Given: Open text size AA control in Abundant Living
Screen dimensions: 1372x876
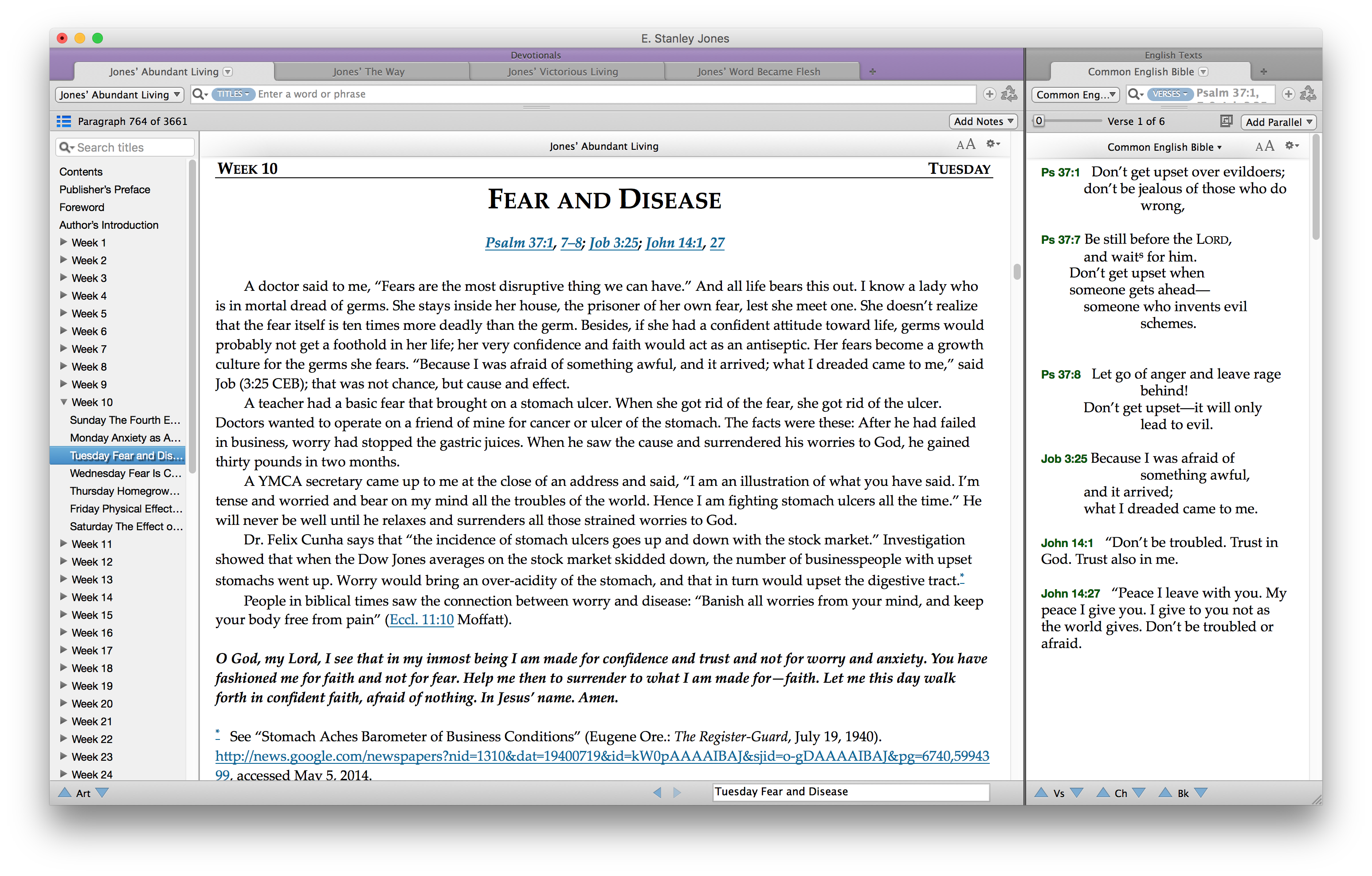Looking at the screenshot, I should (966, 145).
